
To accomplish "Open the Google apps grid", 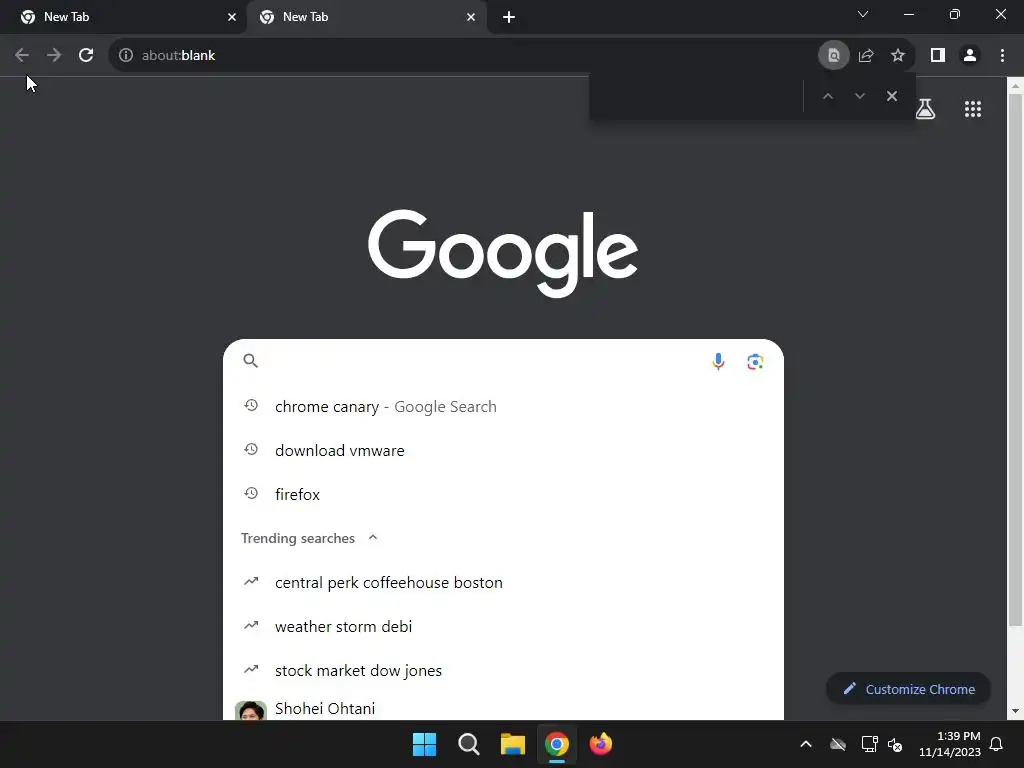I will click(x=973, y=109).
